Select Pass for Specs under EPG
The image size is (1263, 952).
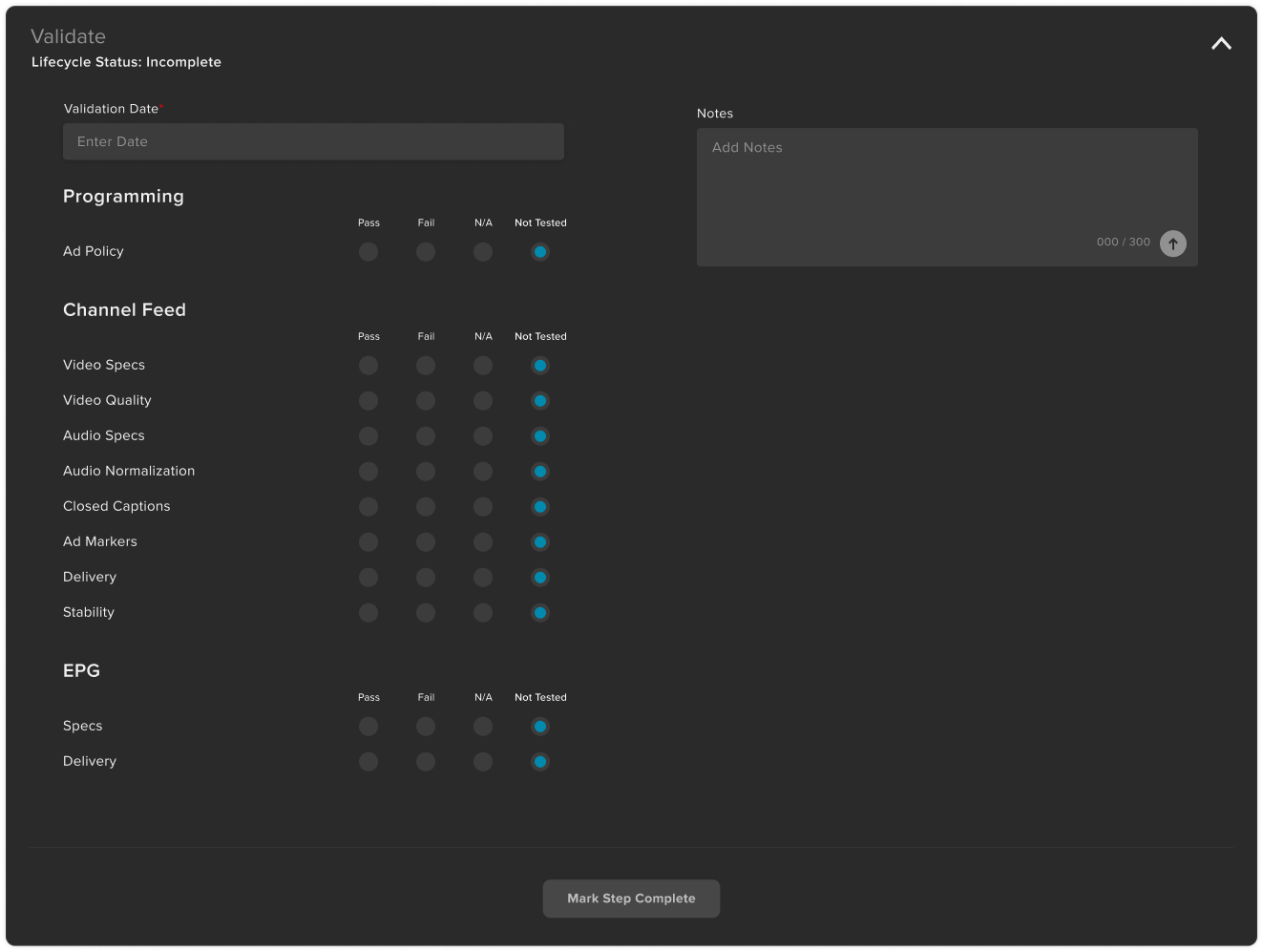[x=368, y=726]
